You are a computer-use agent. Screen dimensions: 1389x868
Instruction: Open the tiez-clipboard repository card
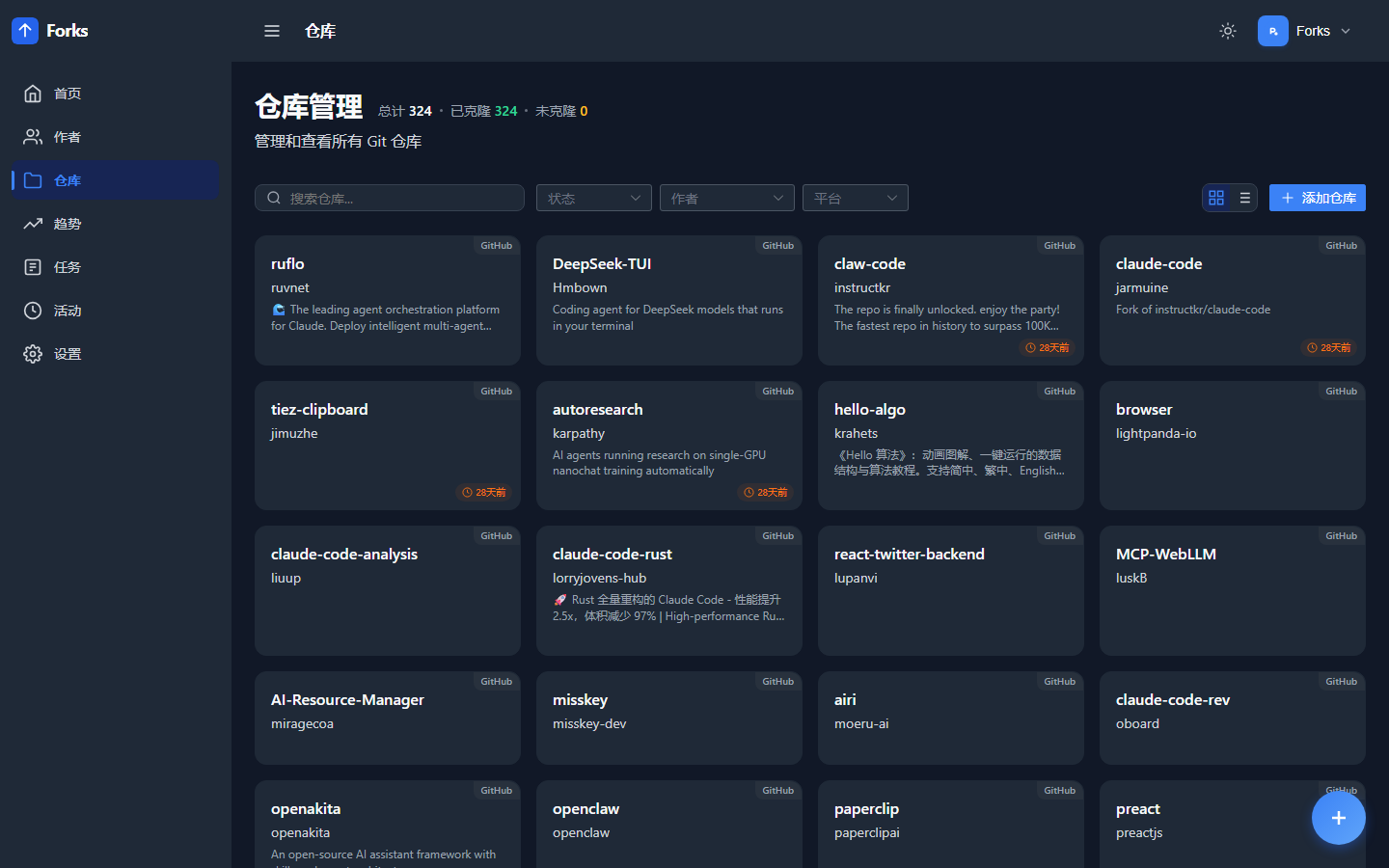click(388, 446)
